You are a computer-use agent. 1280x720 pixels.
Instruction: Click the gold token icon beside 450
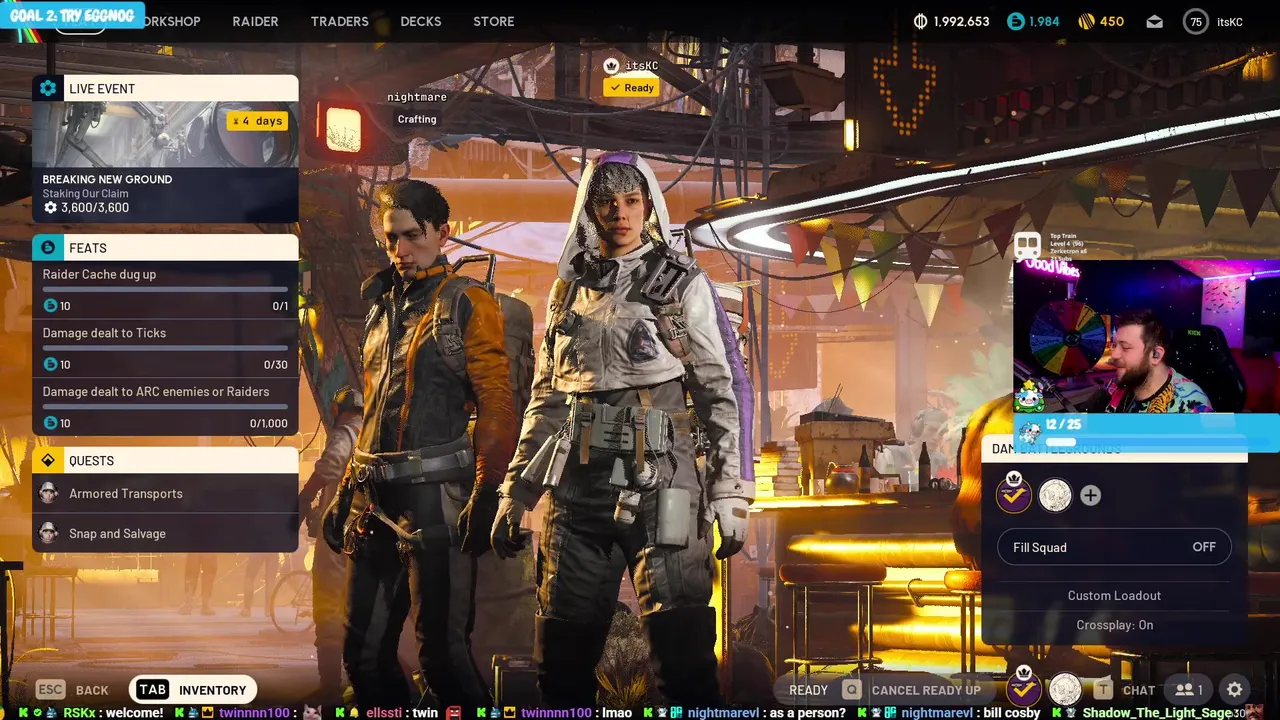pyautogui.click(x=1087, y=21)
